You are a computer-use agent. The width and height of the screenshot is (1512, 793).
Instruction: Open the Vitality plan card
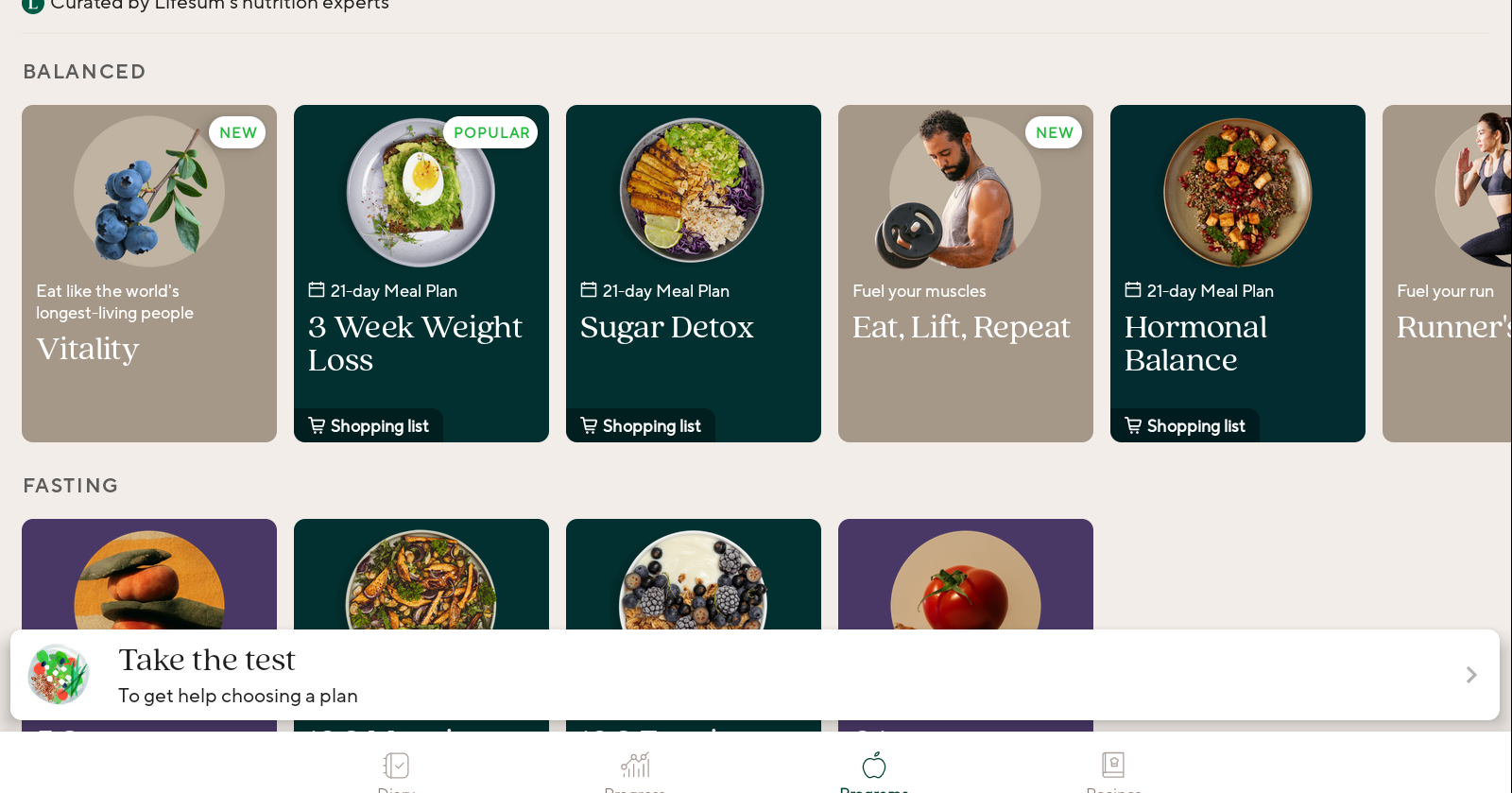[x=149, y=273]
